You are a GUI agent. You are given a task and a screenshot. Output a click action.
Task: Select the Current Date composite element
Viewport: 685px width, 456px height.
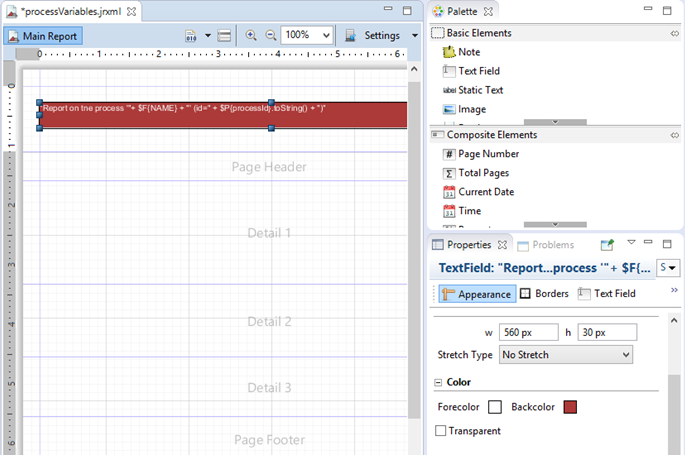pyautogui.click(x=486, y=192)
